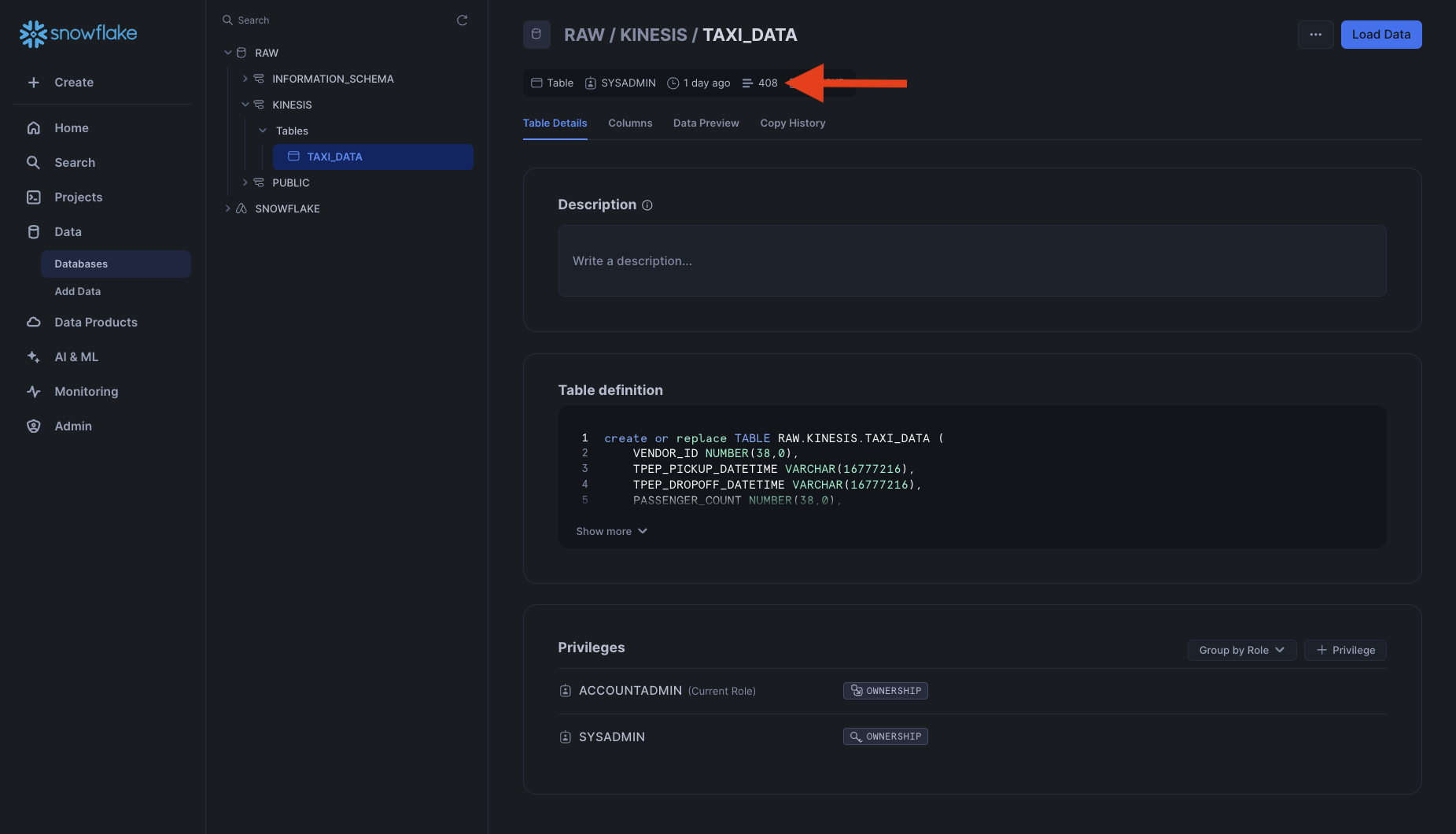
Task: Click the SYSADMIN privileges row
Action: tap(972, 737)
